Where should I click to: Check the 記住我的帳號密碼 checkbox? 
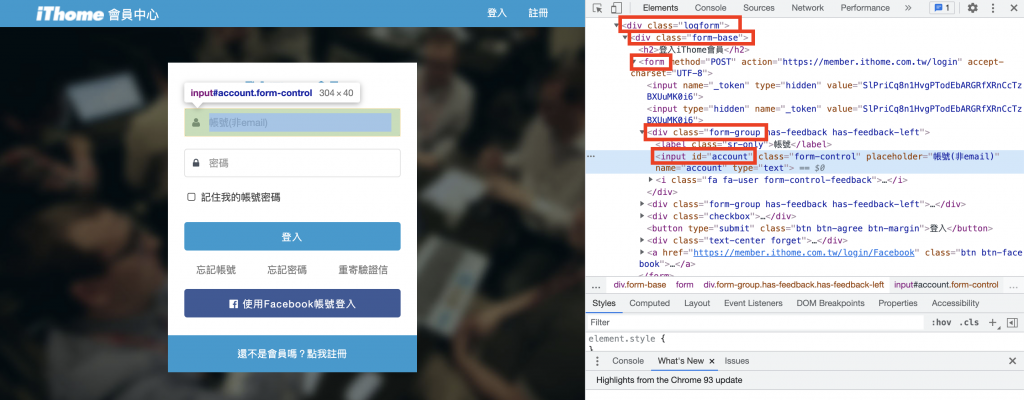pos(191,197)
